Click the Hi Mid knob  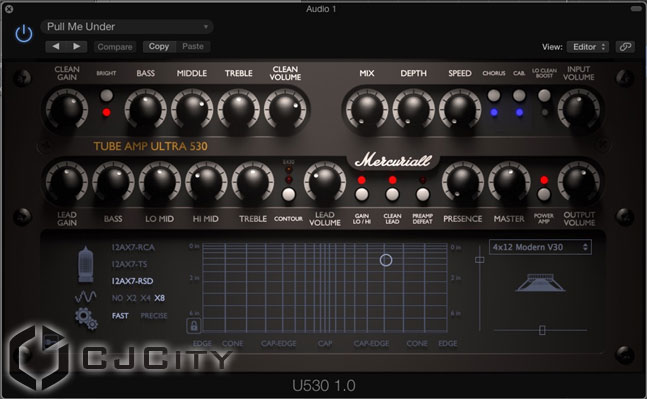(x=206, y=182)
